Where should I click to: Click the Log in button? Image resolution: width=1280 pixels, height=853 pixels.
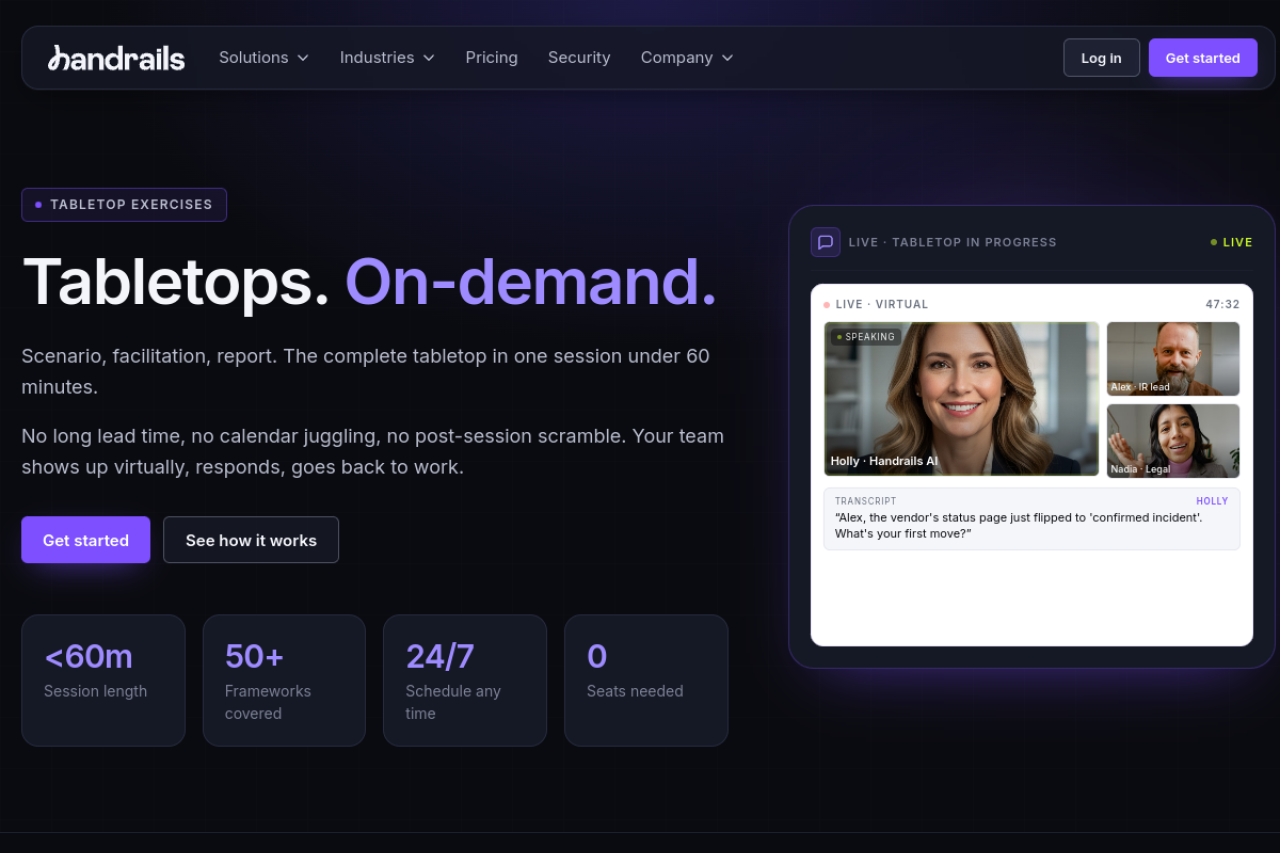(x=1101, y=58)
